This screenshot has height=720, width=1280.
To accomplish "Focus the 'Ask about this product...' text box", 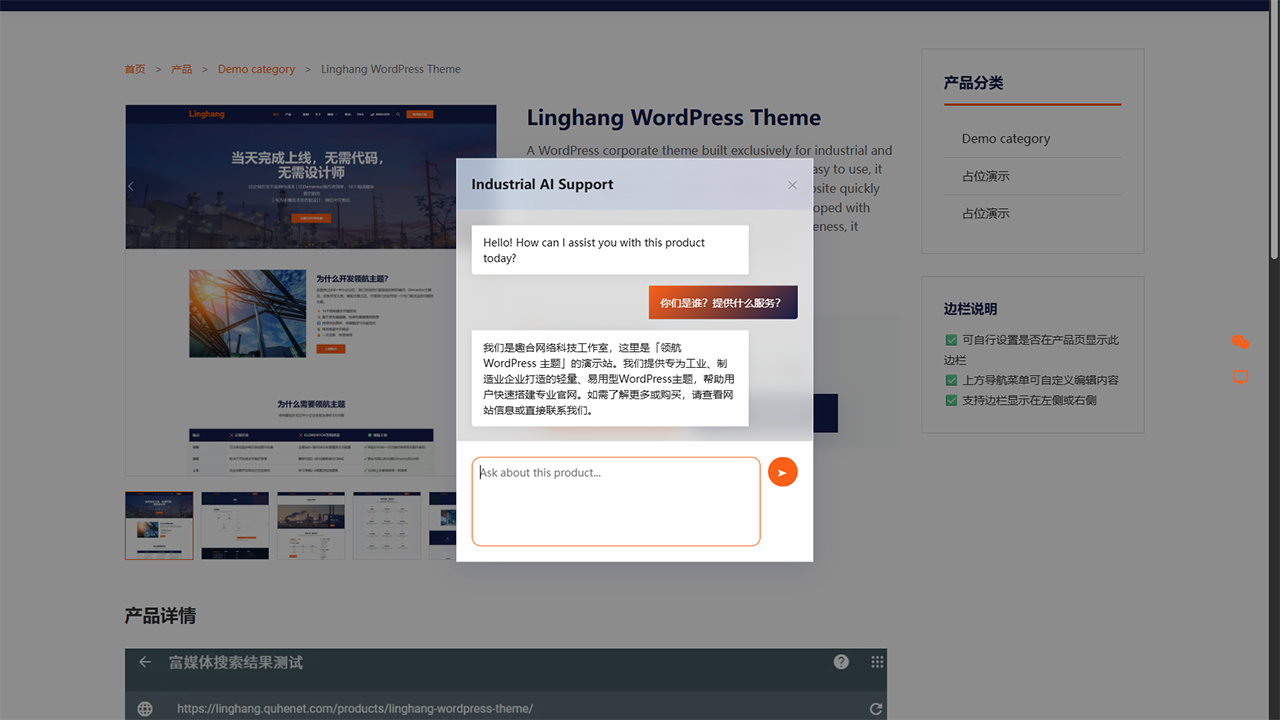I will pyautogui.click(x=616, y=502).
